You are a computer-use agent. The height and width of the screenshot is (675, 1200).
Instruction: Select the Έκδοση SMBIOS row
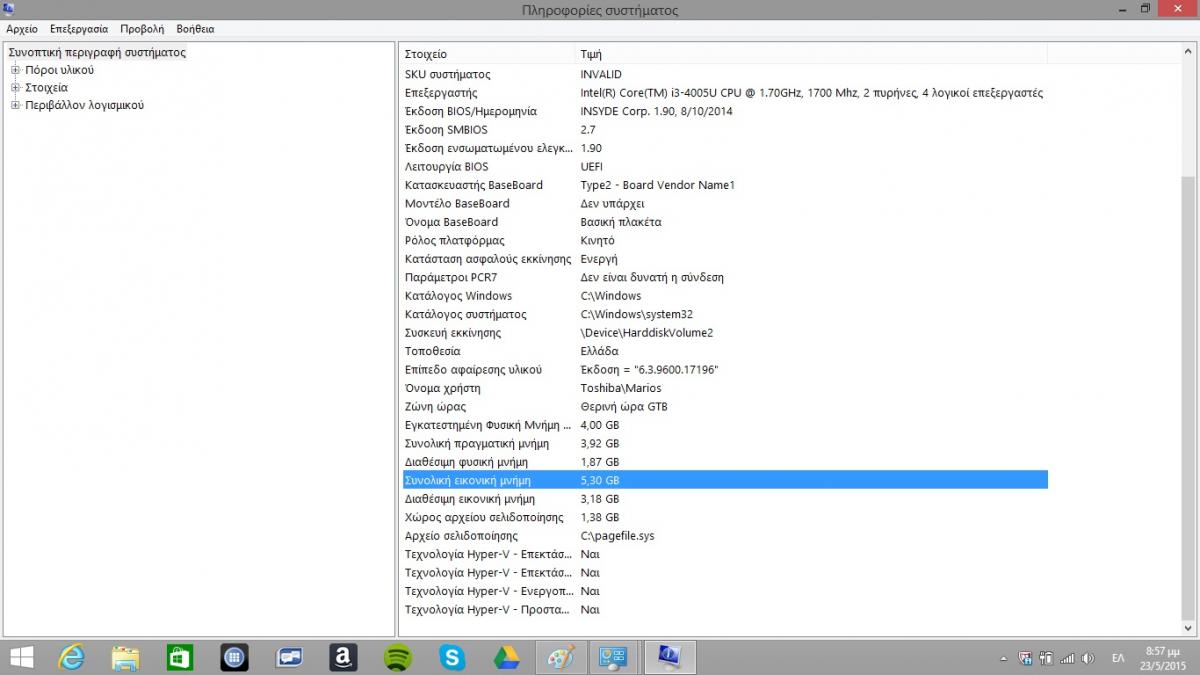(x=724, y=130)
